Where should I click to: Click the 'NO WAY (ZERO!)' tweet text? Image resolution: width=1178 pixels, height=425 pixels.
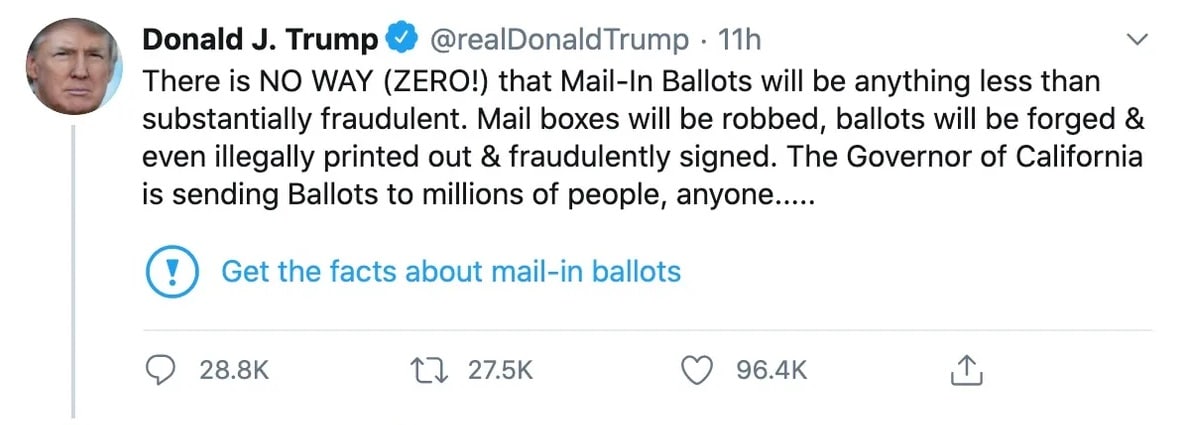point(329,80)
